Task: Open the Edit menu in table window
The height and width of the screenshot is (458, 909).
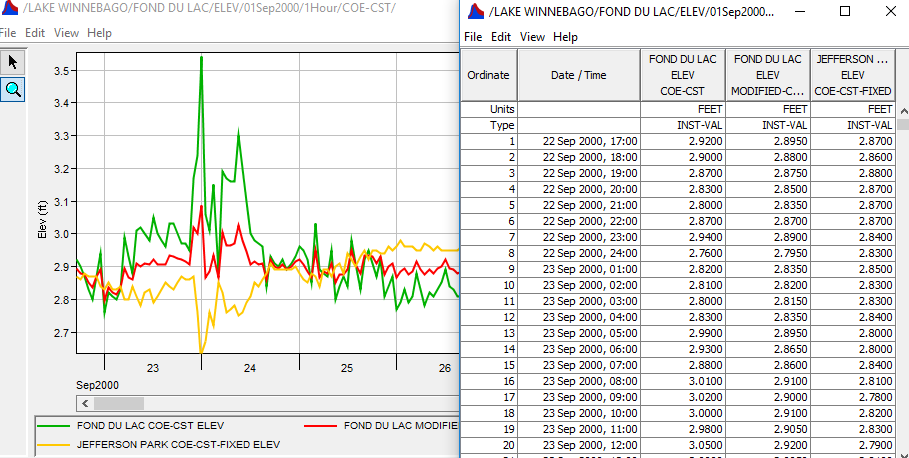Action: click(x=501, y=37)
